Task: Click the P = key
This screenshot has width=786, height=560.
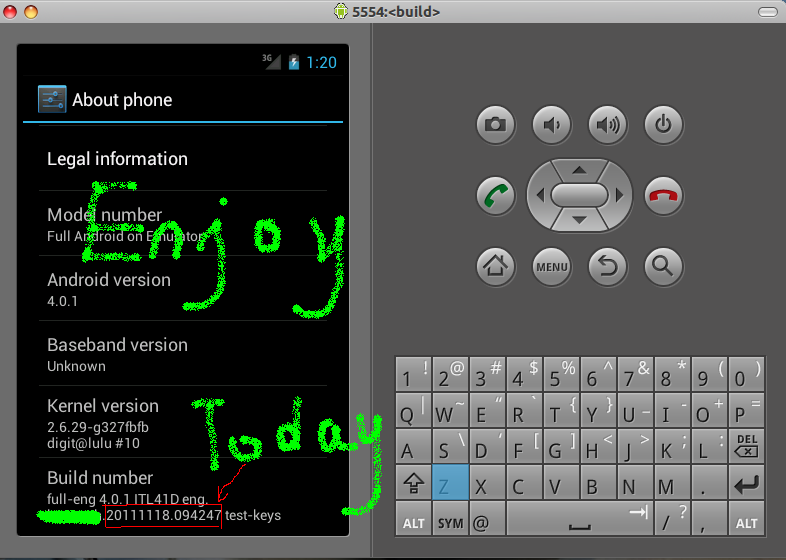Action: [746, 411]
